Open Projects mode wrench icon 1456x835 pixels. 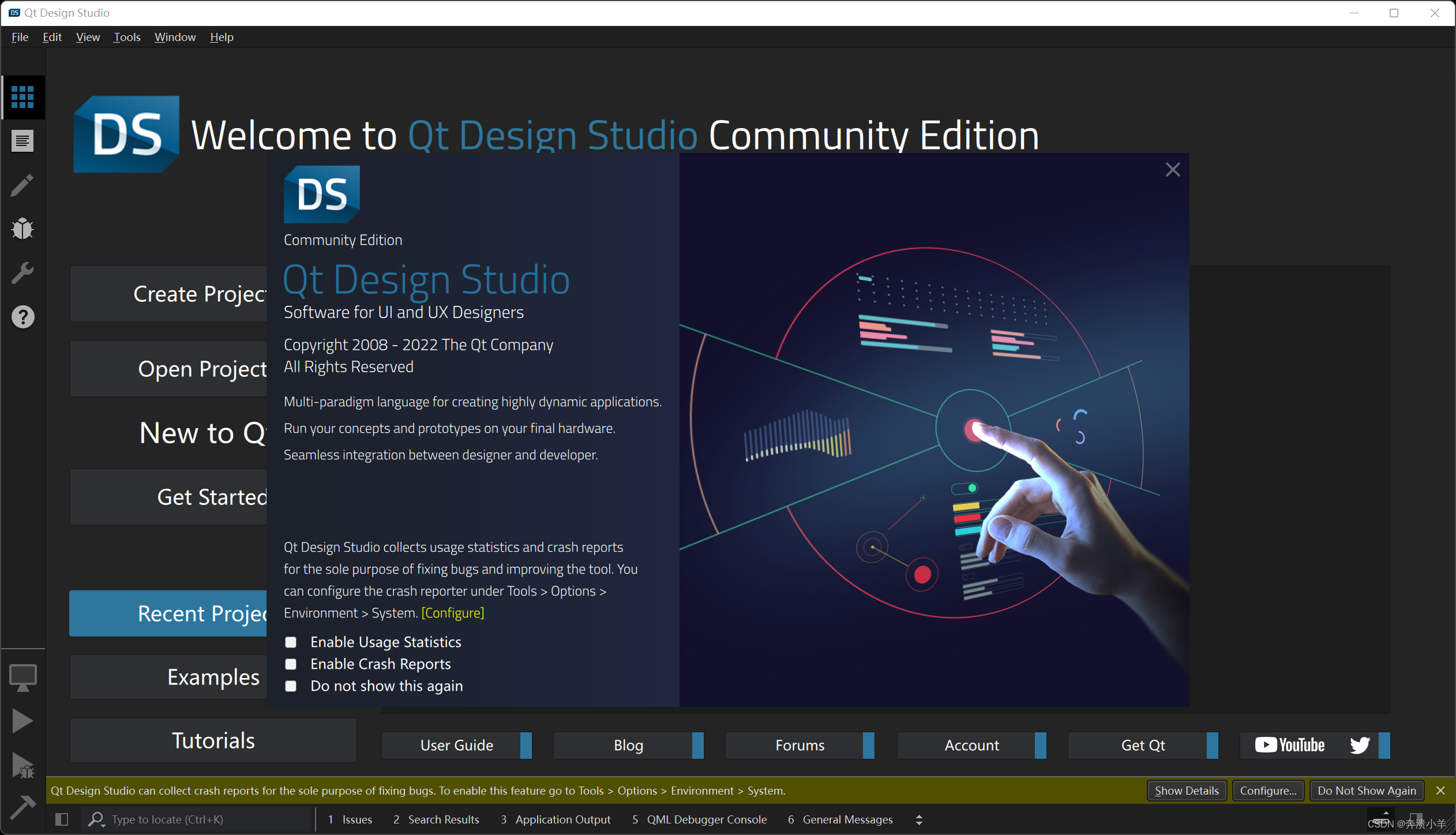pyautogui.click(x=22, y=273)
